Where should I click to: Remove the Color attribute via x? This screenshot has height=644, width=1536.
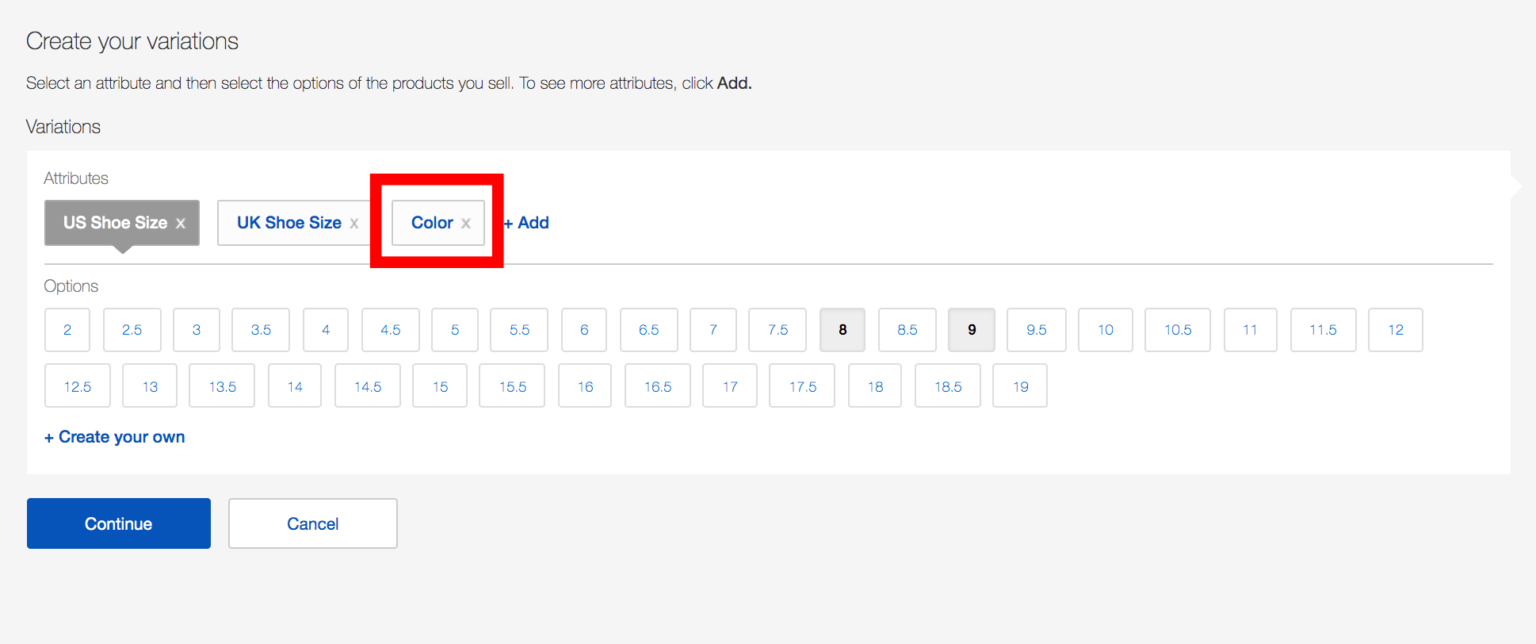(466, 224)
